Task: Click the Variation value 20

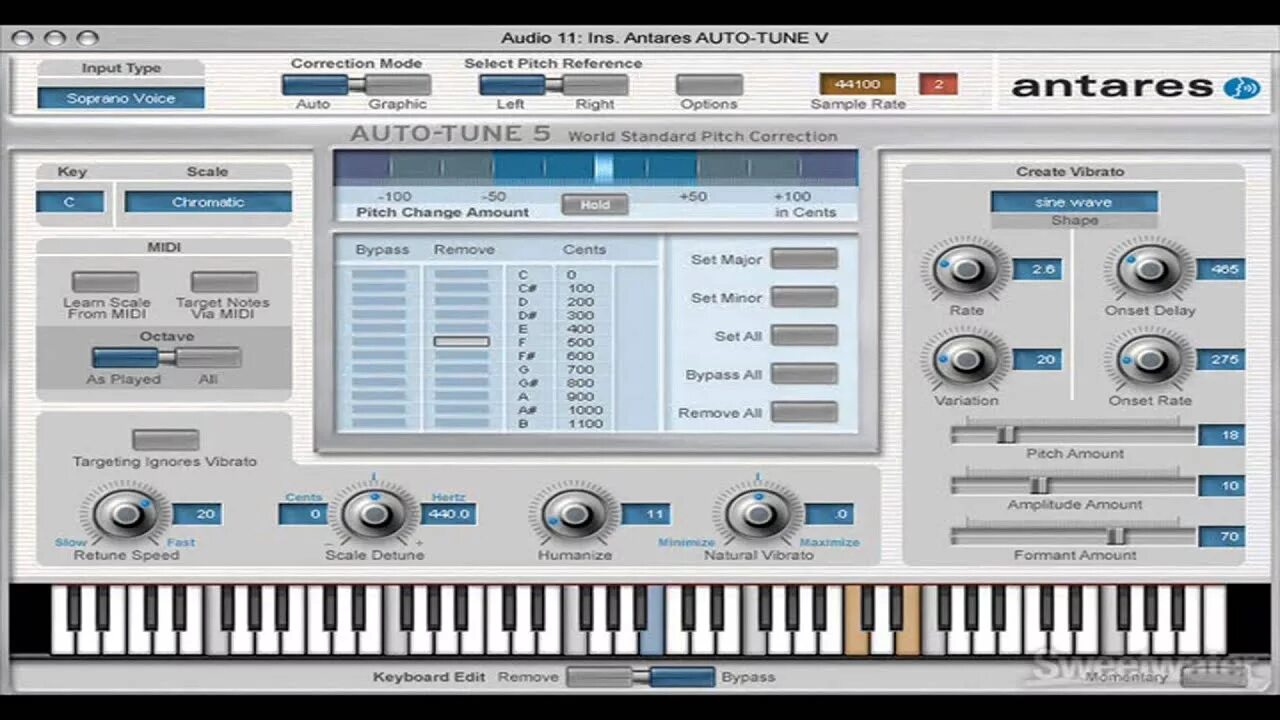Action: [1037, 359]
